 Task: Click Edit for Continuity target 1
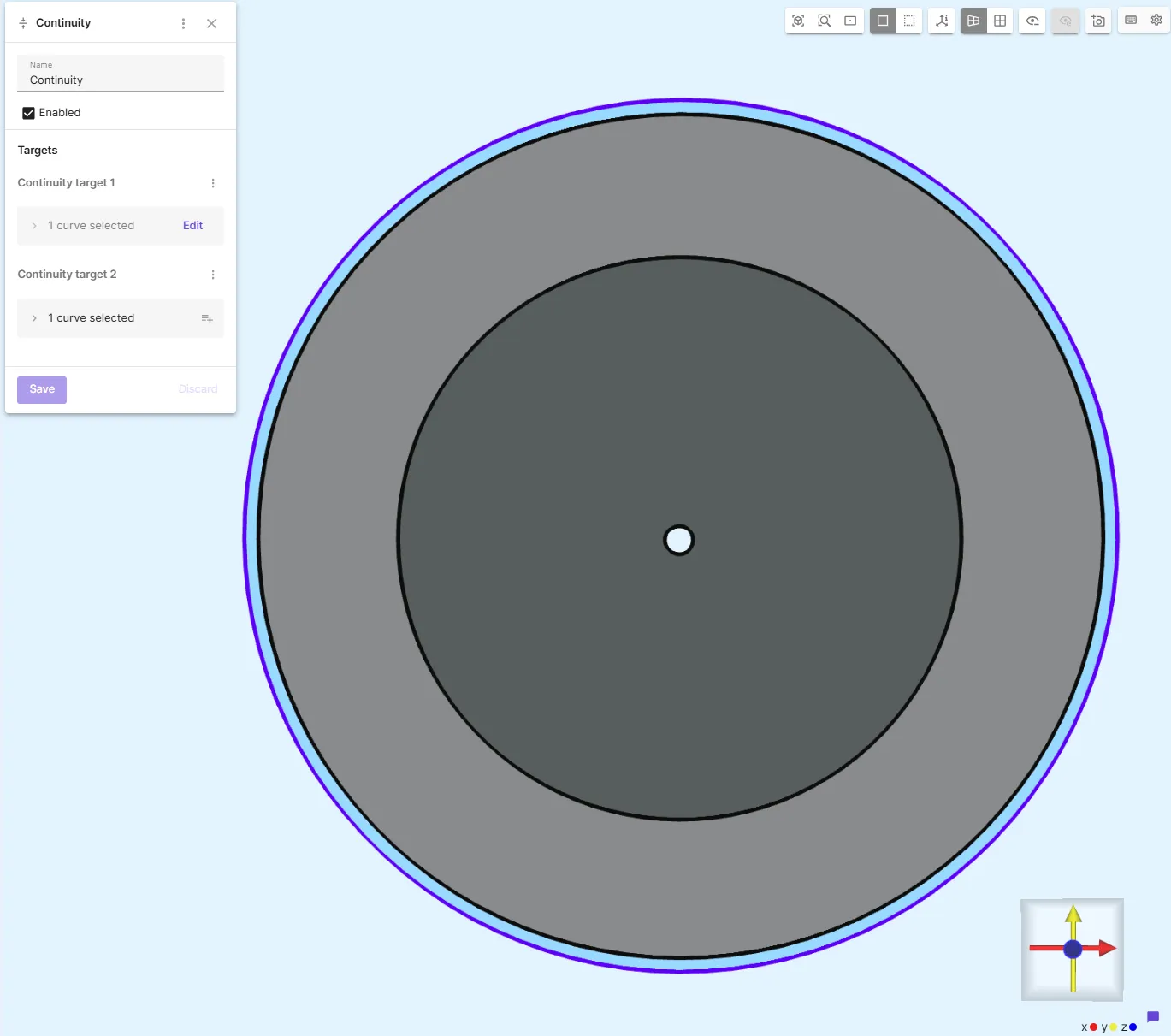(x=192, y=226)
